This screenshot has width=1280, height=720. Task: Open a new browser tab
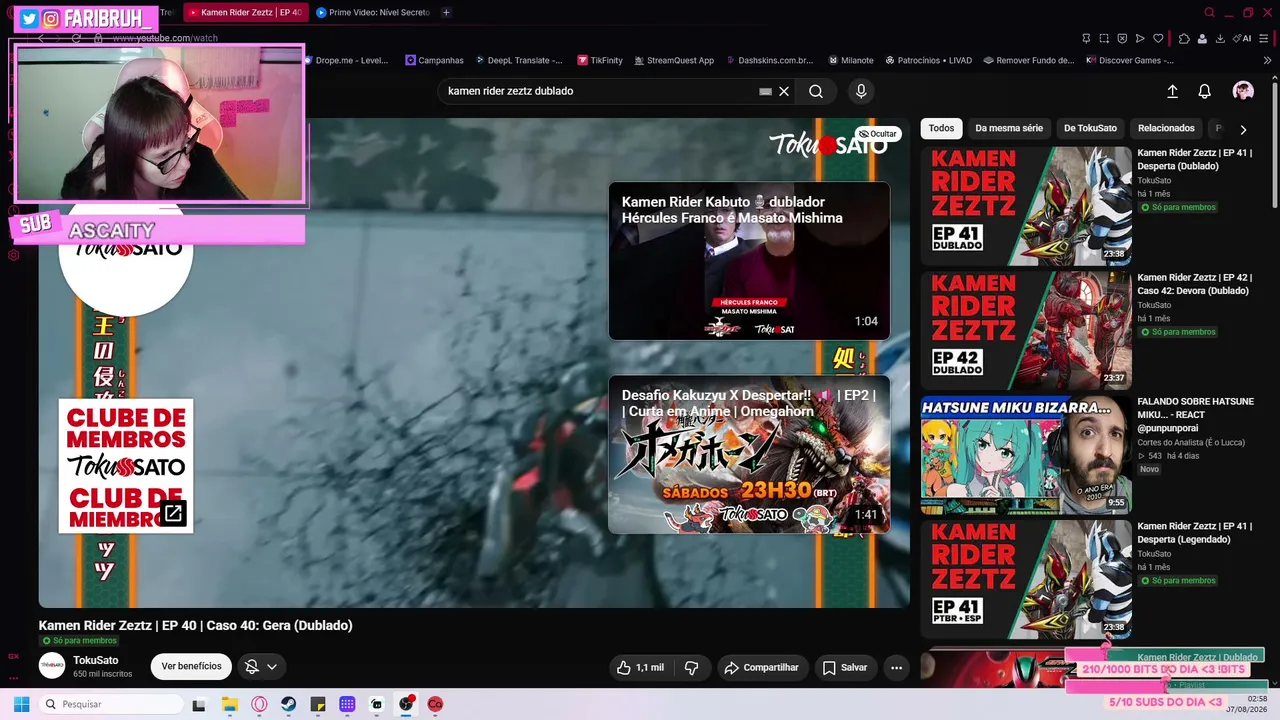(446, 13)
